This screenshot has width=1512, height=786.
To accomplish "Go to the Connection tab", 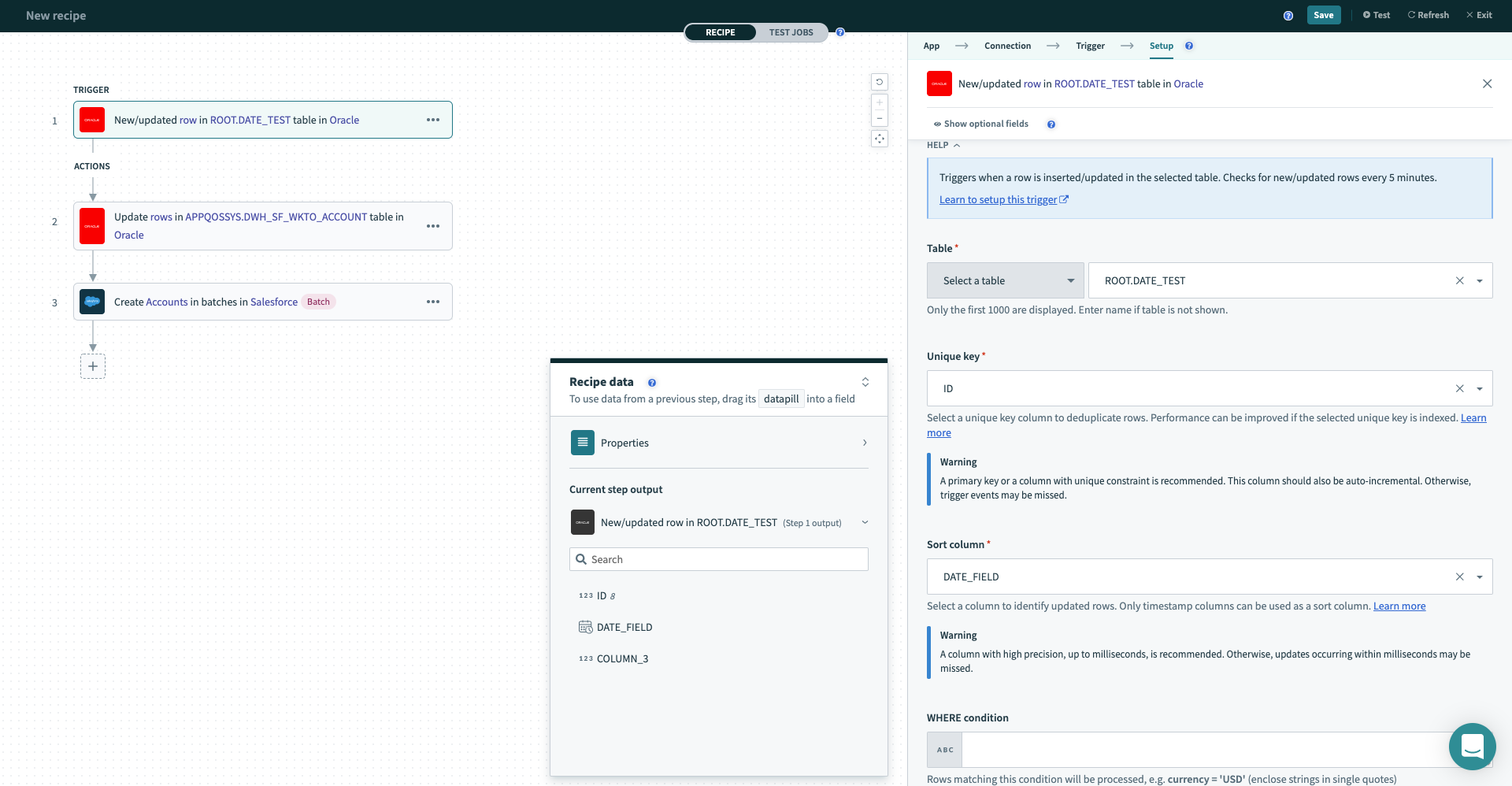I will pos(1007,46).
